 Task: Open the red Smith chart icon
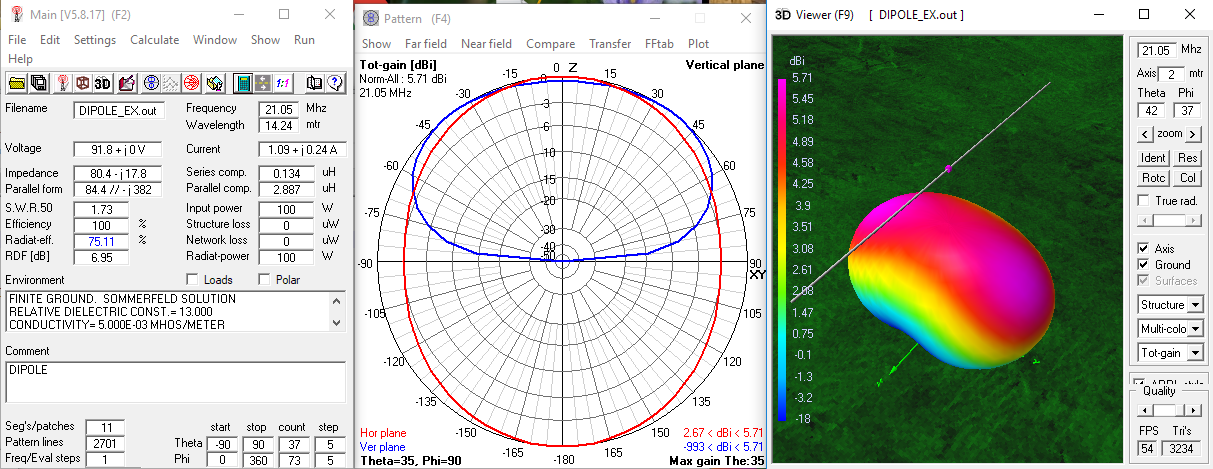tap(191, 83)
